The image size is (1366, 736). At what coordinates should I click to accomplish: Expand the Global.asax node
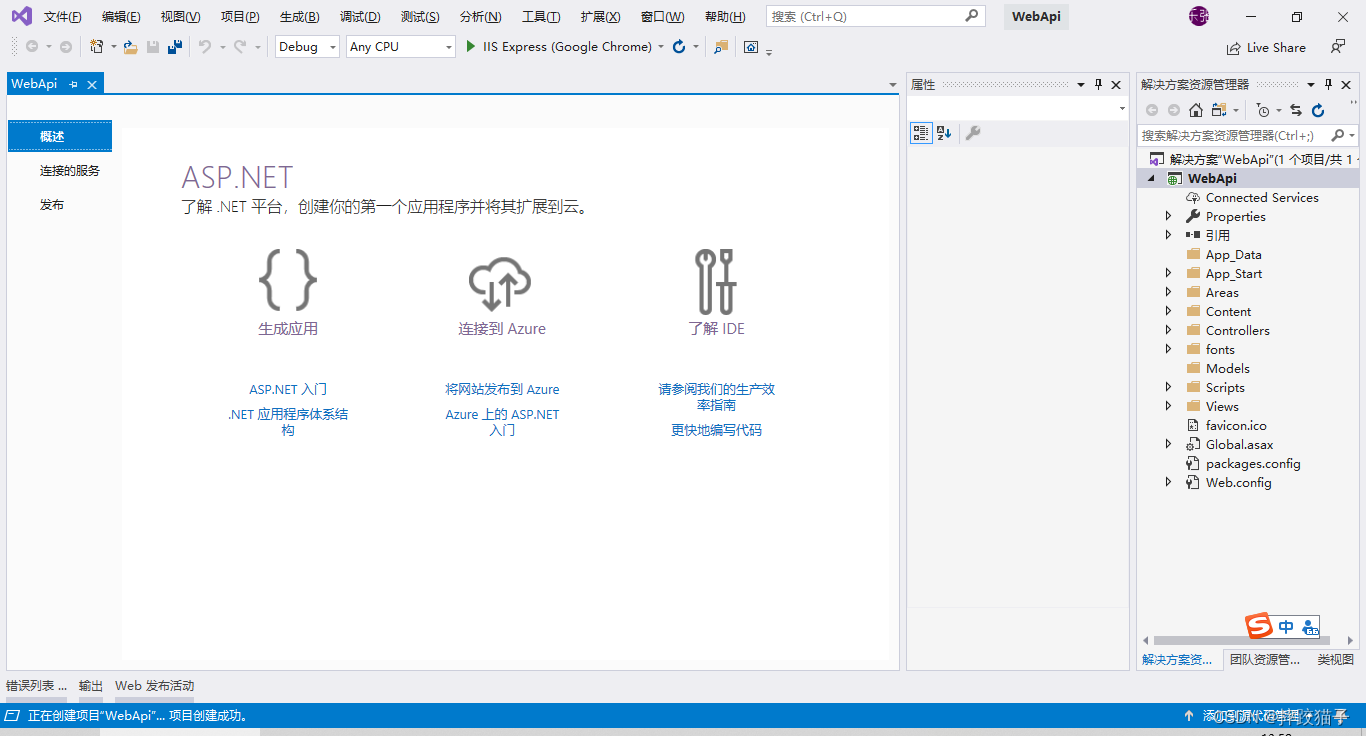(x=1168, y=444)
